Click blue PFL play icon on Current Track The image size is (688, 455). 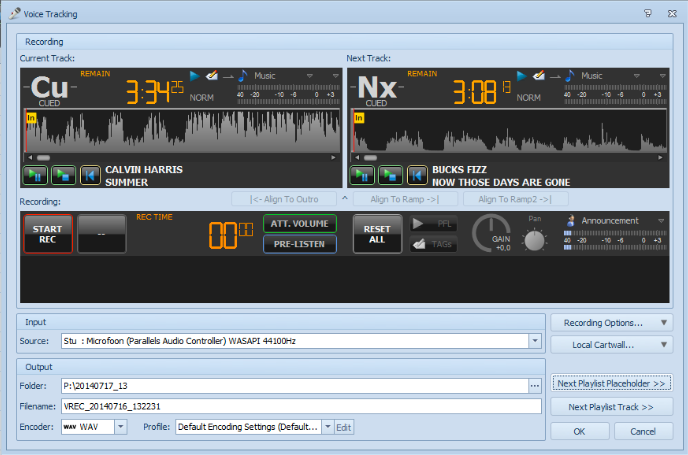(194, 76)
